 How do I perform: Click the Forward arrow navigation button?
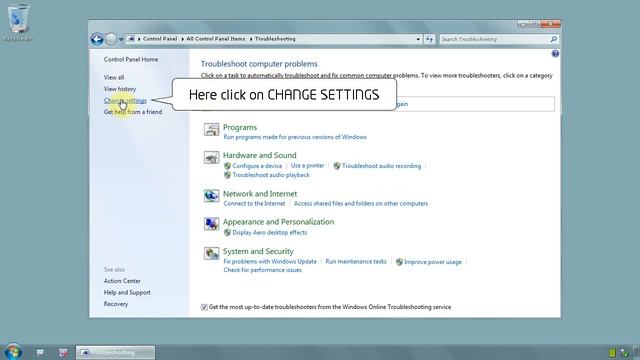[111, 39]
